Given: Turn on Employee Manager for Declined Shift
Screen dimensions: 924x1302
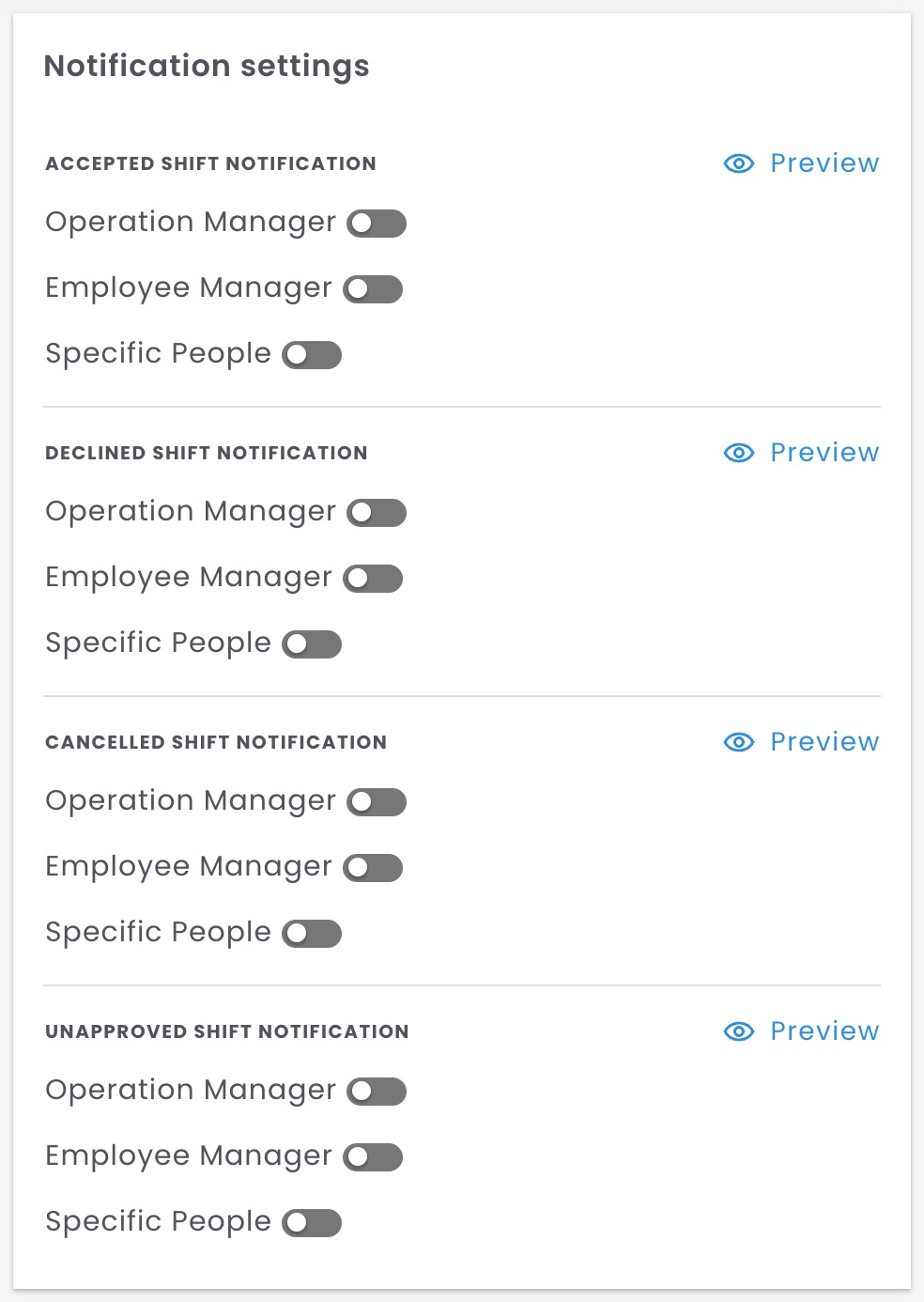Looking at the screenshot, I should pos(373,579).
